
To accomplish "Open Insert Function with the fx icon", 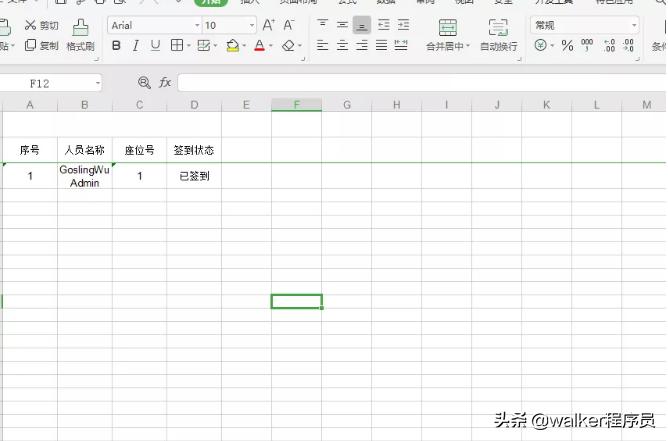I will point(165,82).
